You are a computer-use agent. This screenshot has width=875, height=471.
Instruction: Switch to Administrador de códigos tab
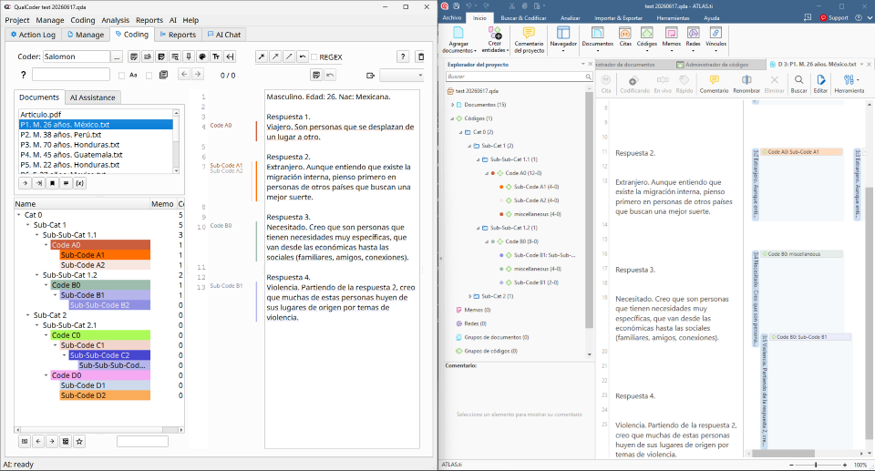(x=717, y=64)
